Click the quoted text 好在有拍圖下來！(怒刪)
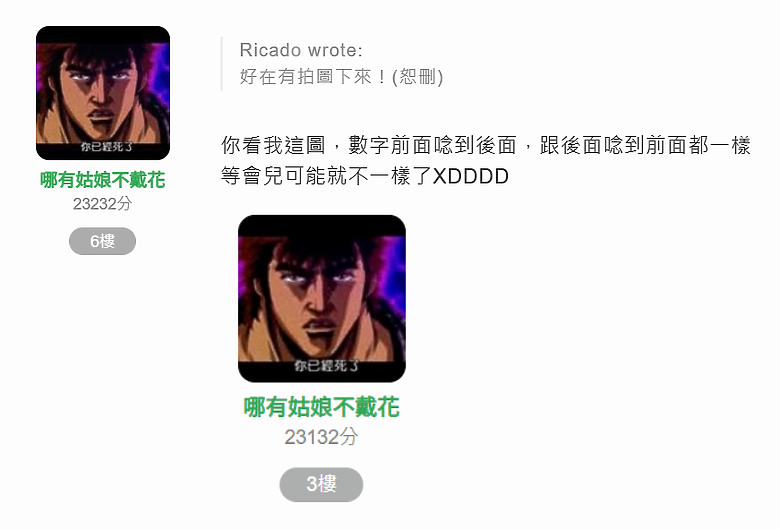 click(341, 77)
